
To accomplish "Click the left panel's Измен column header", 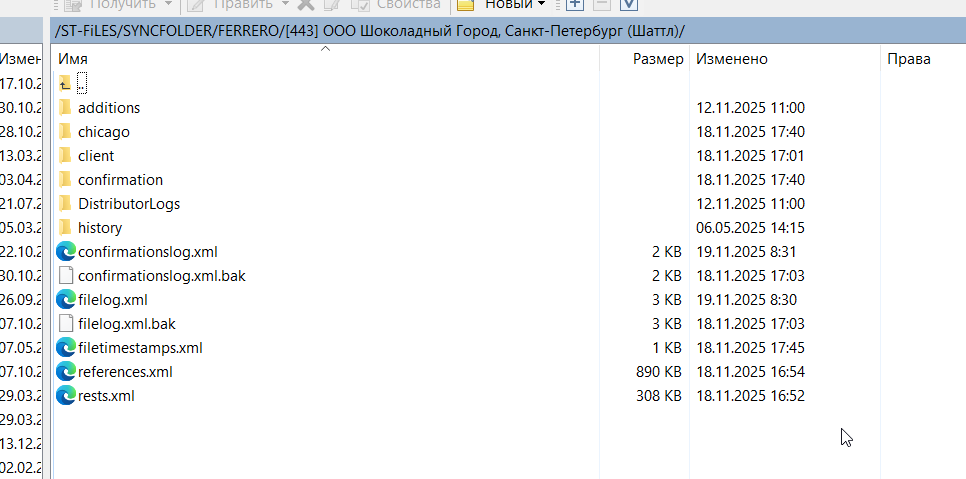I will 21,59.
